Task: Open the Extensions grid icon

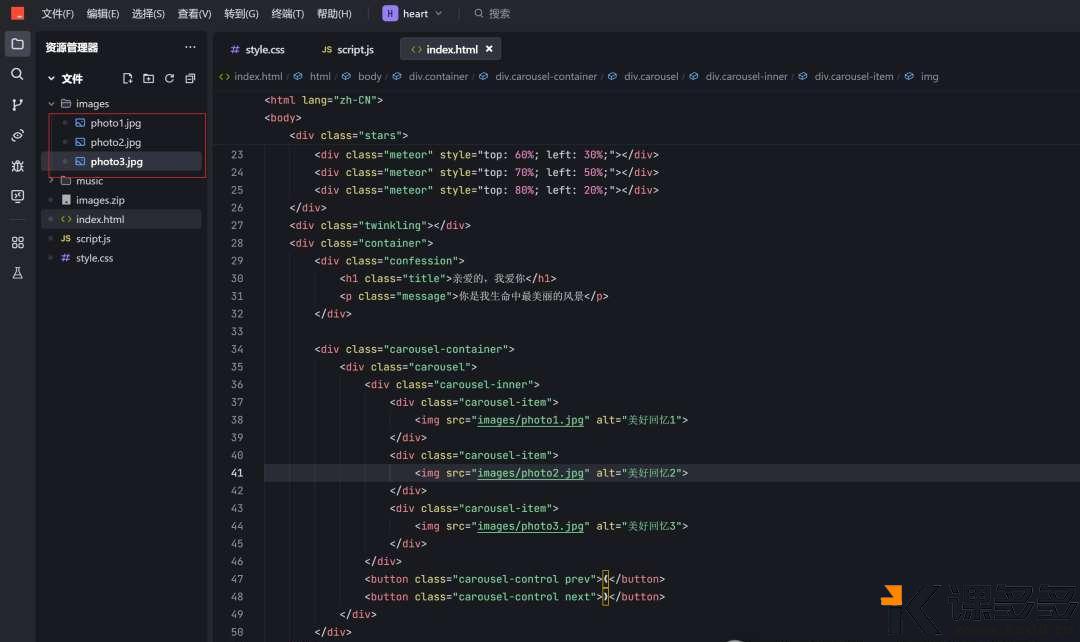Action: pos(17,242)
